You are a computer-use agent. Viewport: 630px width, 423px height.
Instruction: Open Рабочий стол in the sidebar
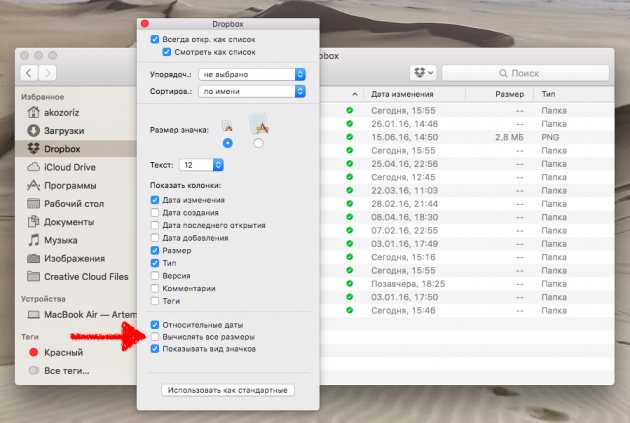click(76, 204)
